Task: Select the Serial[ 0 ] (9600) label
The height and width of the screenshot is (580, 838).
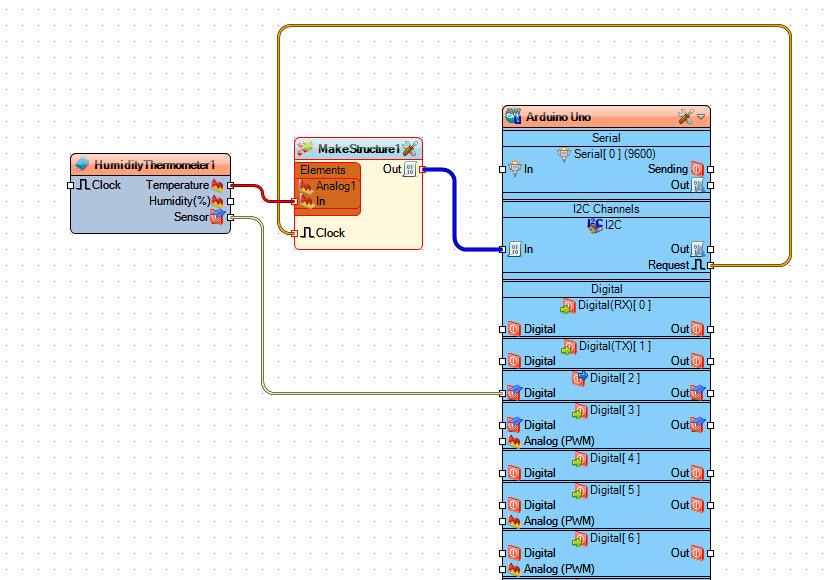Action: point(615,154)
